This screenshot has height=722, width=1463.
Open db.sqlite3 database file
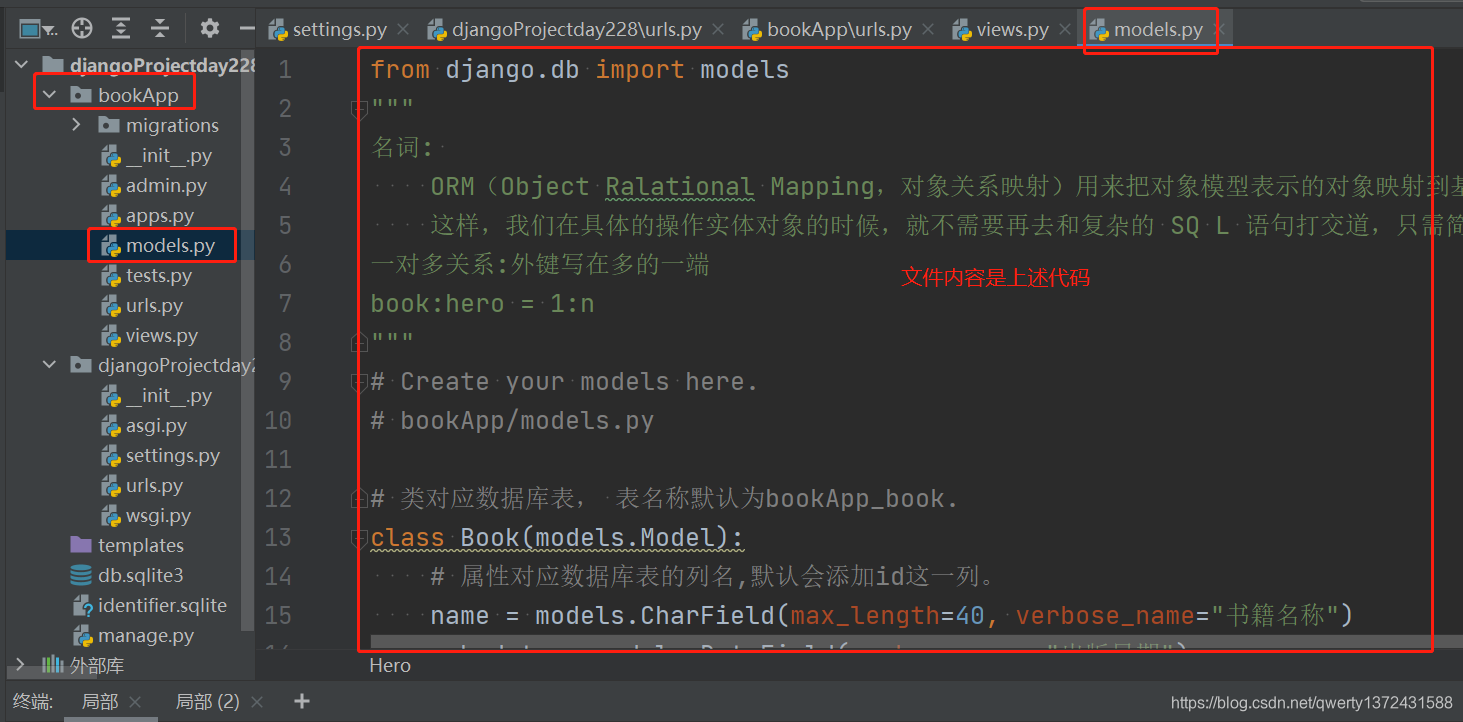click(140, 576)
